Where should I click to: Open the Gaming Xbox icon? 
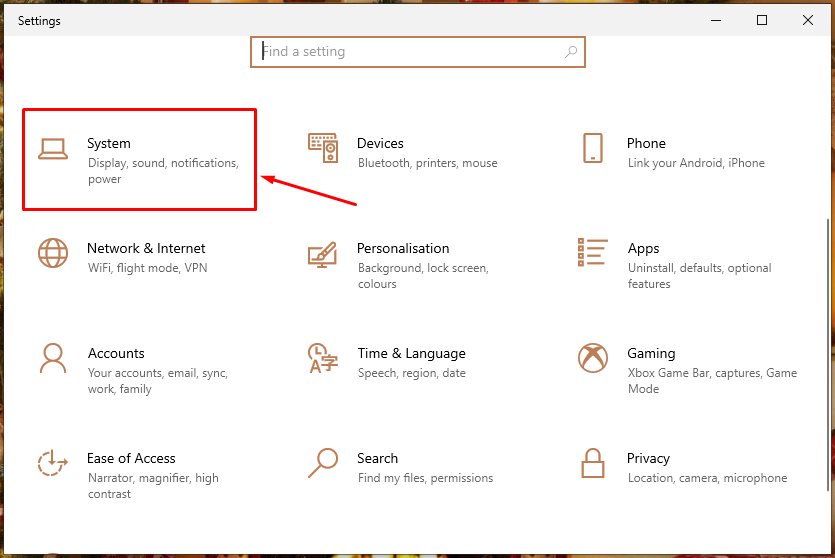click(593, 358)
